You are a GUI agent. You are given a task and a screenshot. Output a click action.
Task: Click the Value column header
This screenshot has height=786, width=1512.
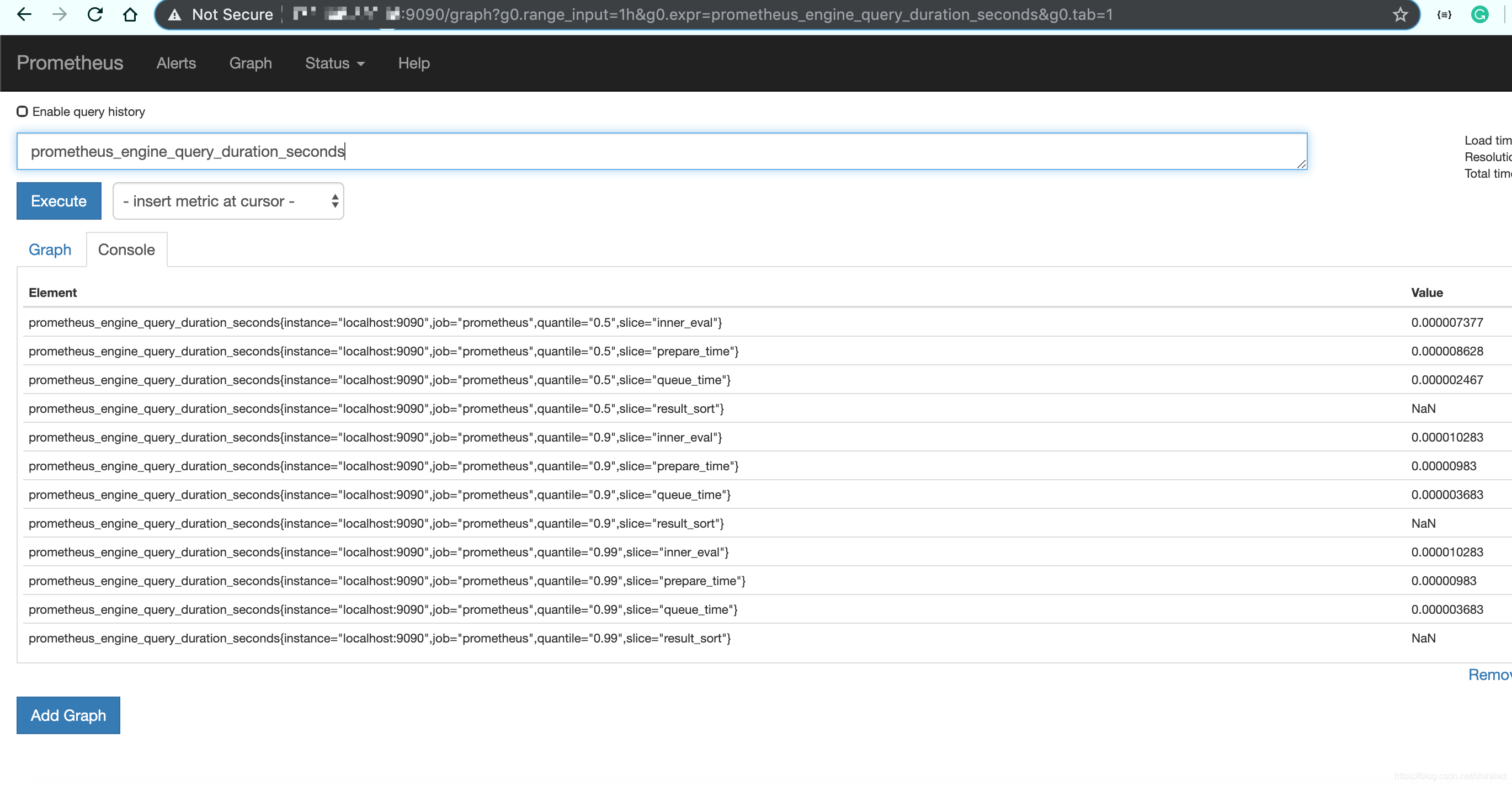(x=1427, y=293)
